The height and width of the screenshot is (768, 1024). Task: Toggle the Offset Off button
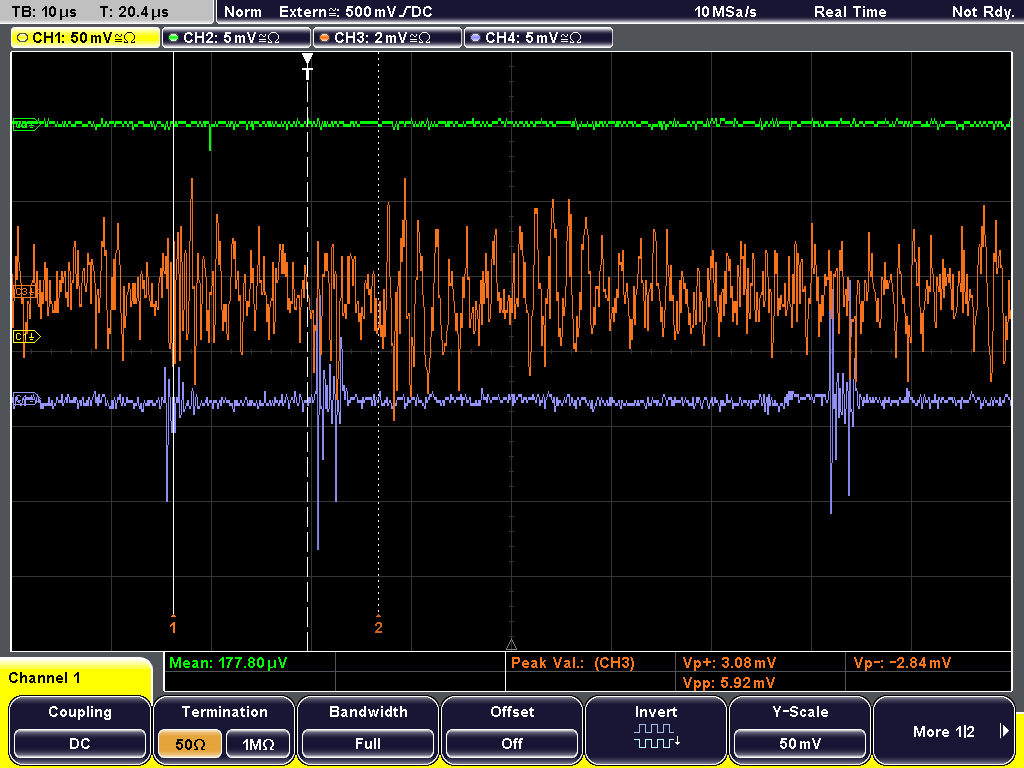pos(512,744)
